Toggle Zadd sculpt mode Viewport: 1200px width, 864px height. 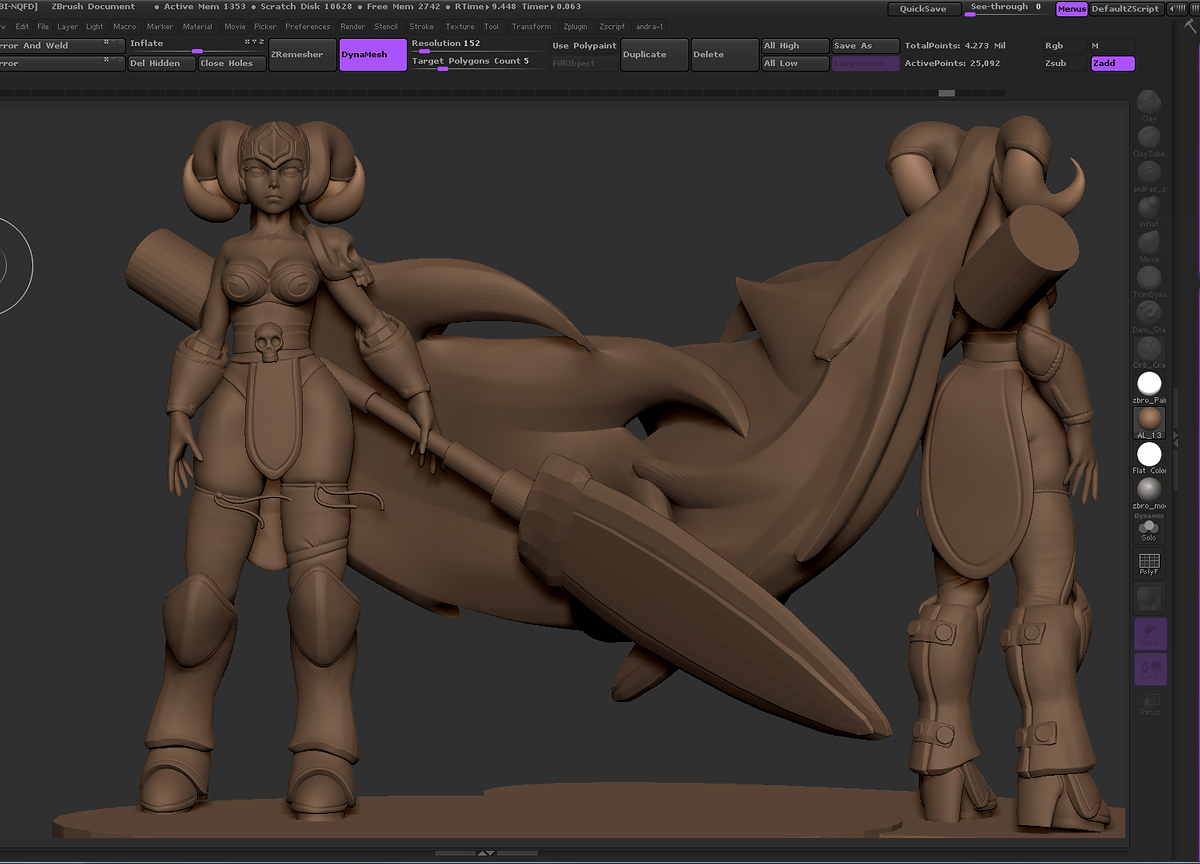click(1113, 63)
